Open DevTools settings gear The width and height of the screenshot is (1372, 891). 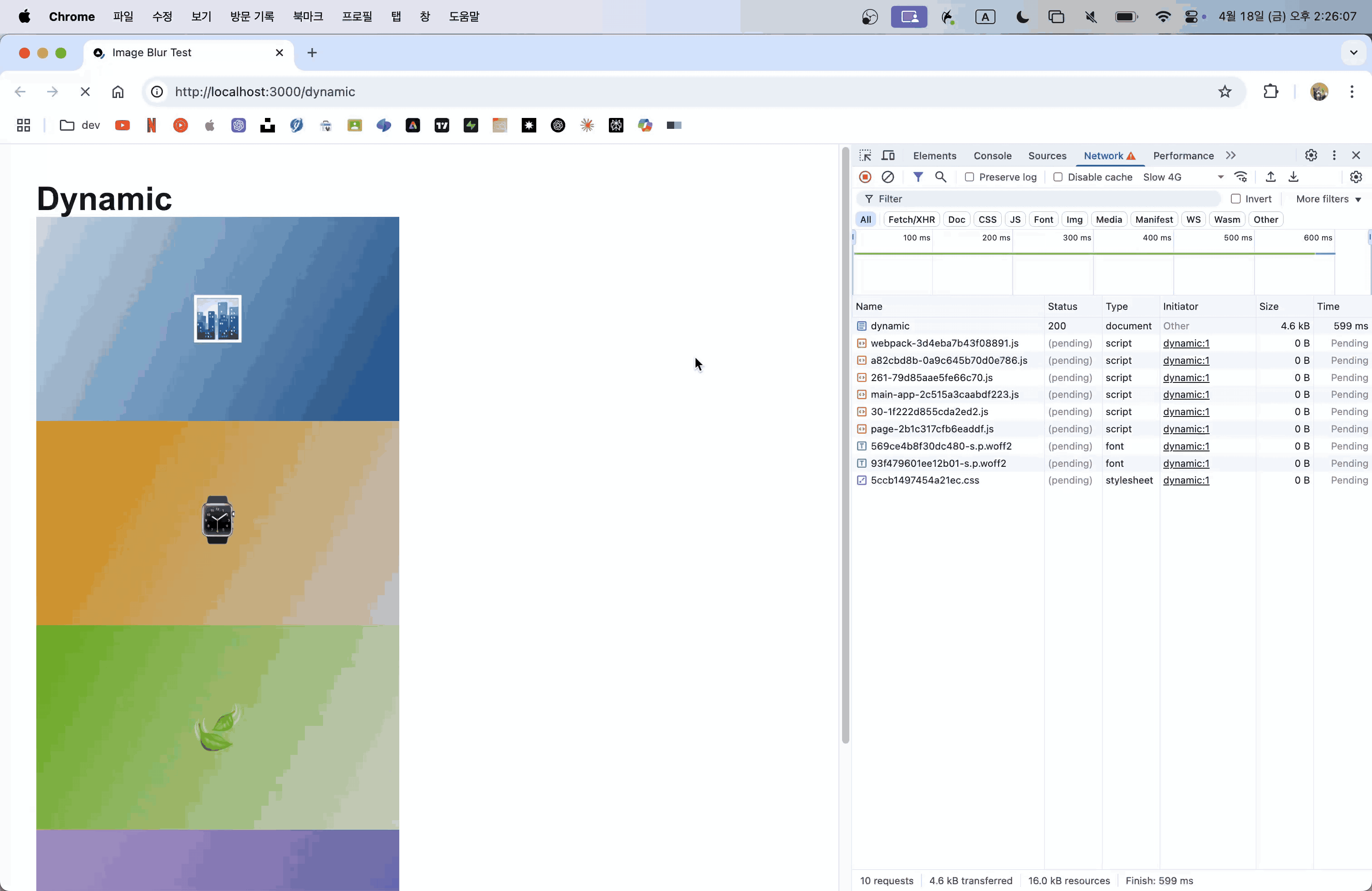[x=1311, y=156]
